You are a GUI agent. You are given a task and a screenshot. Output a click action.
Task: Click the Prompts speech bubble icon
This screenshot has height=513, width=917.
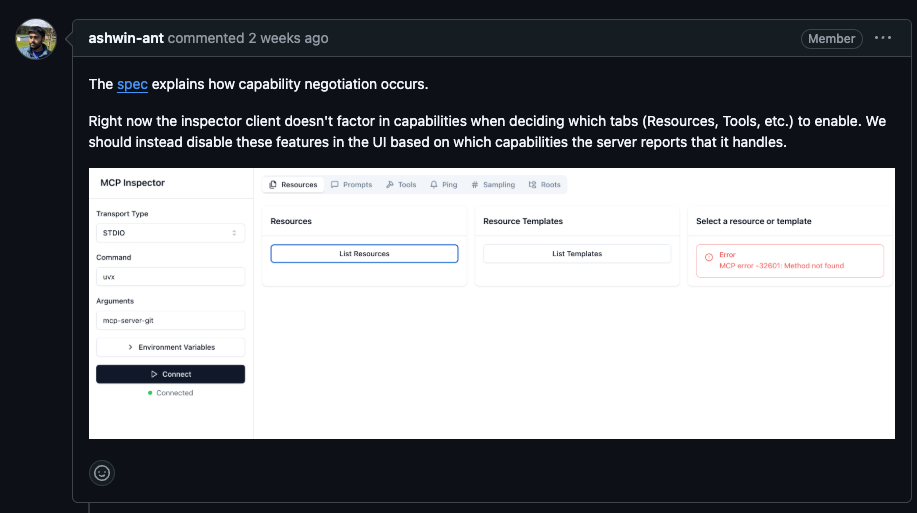coord(335,185)
